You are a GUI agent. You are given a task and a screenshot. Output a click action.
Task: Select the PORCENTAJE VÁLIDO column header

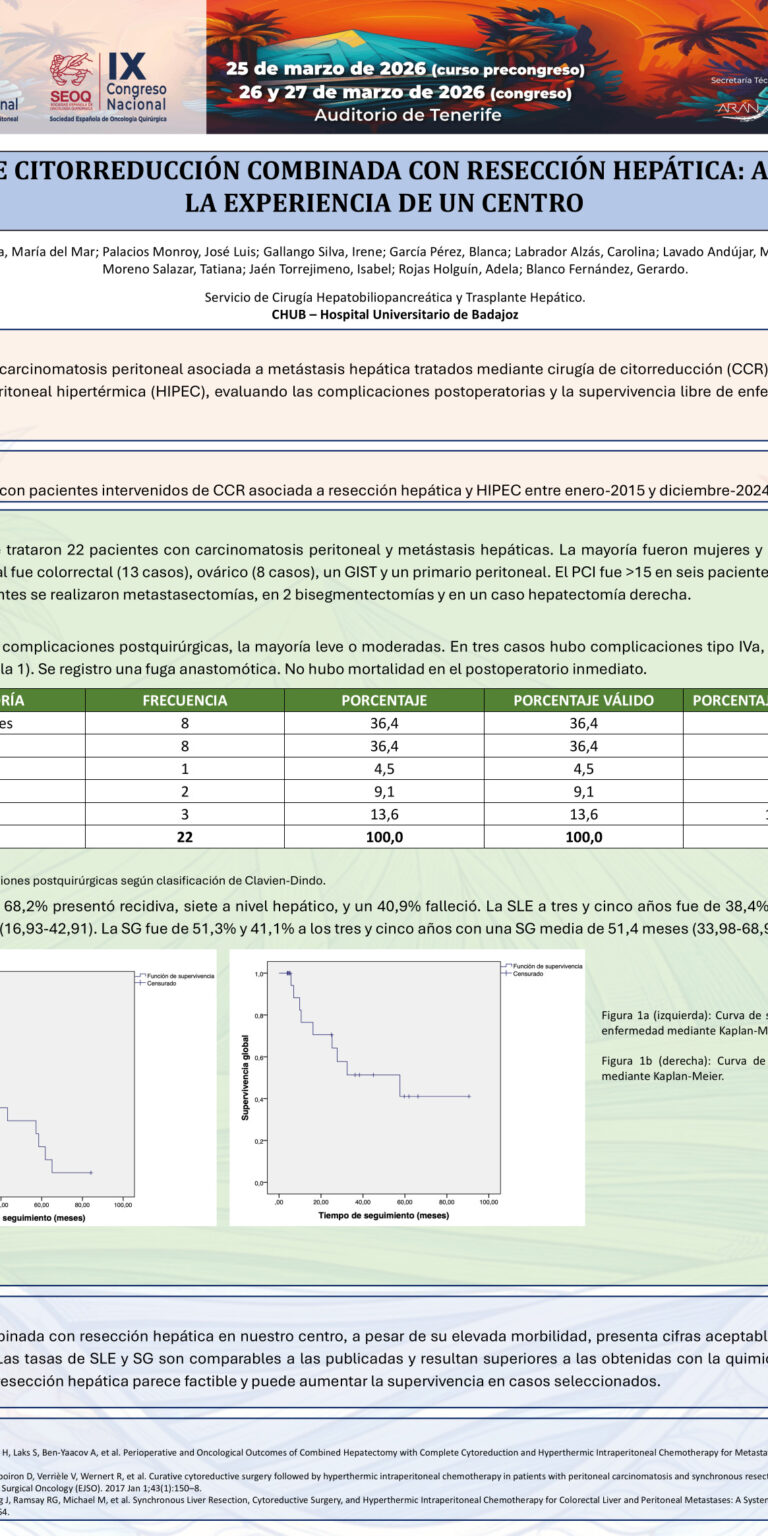[x=583, y=700]
